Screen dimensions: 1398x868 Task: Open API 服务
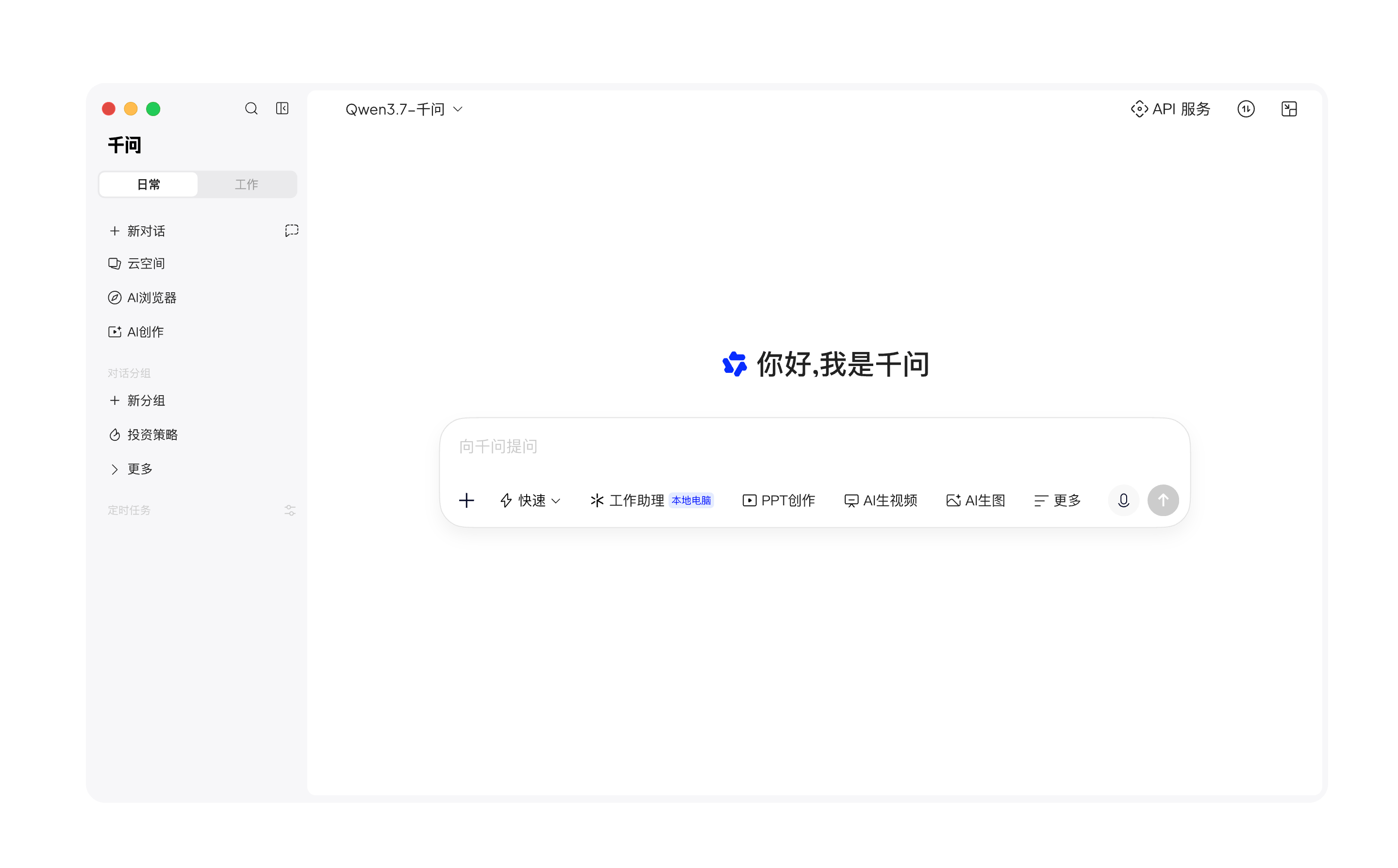pos(1170,109)
